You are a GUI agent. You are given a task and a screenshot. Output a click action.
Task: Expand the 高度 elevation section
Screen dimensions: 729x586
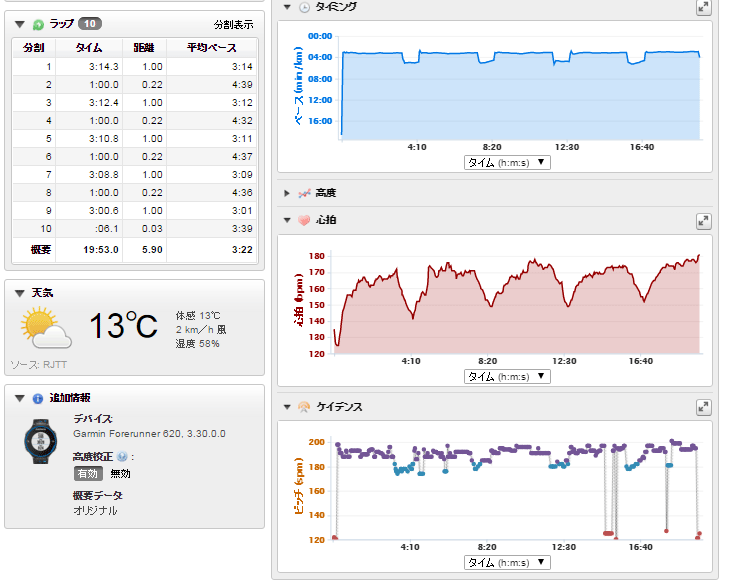click(287, 193)
